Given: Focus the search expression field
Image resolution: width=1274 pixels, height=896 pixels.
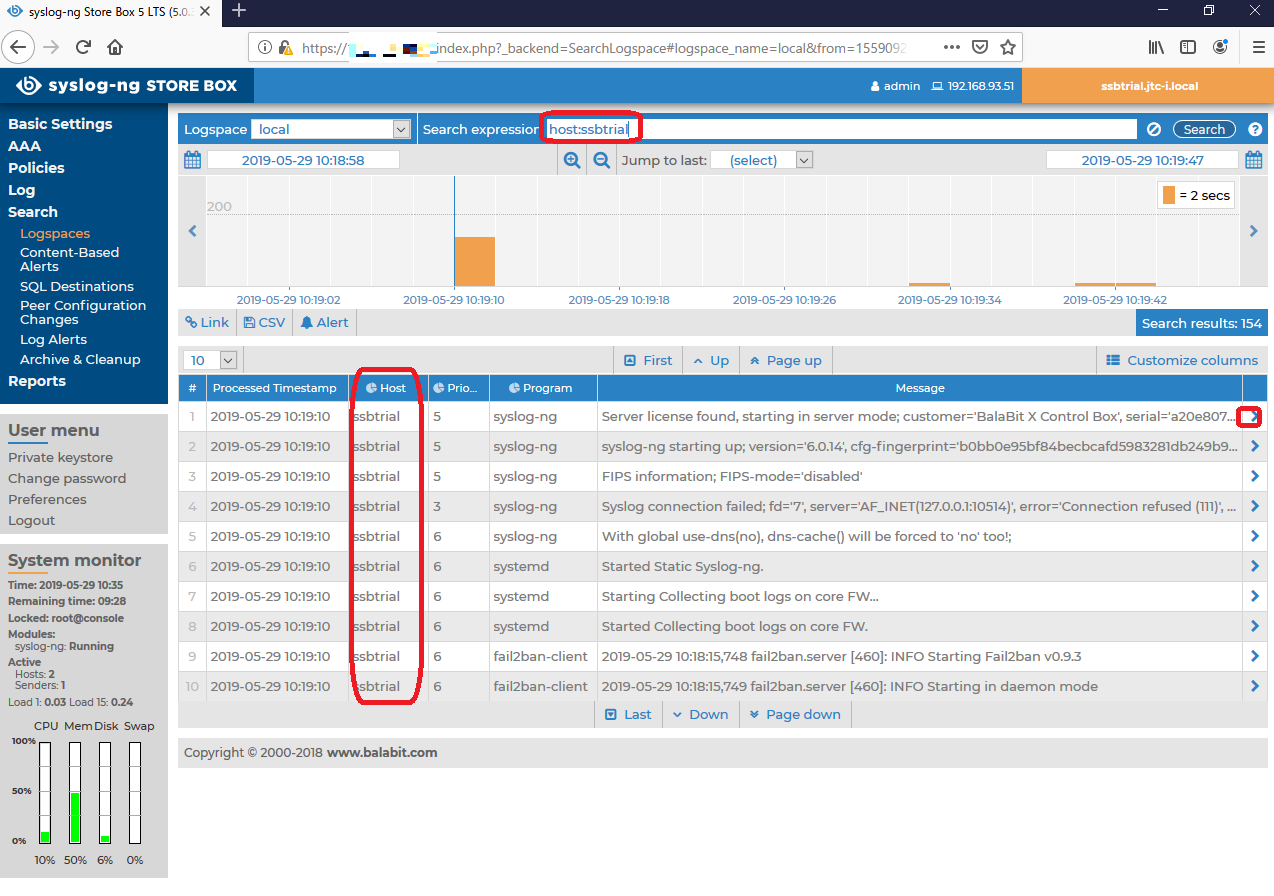Looking at the screenshot, I should [840, 129].
